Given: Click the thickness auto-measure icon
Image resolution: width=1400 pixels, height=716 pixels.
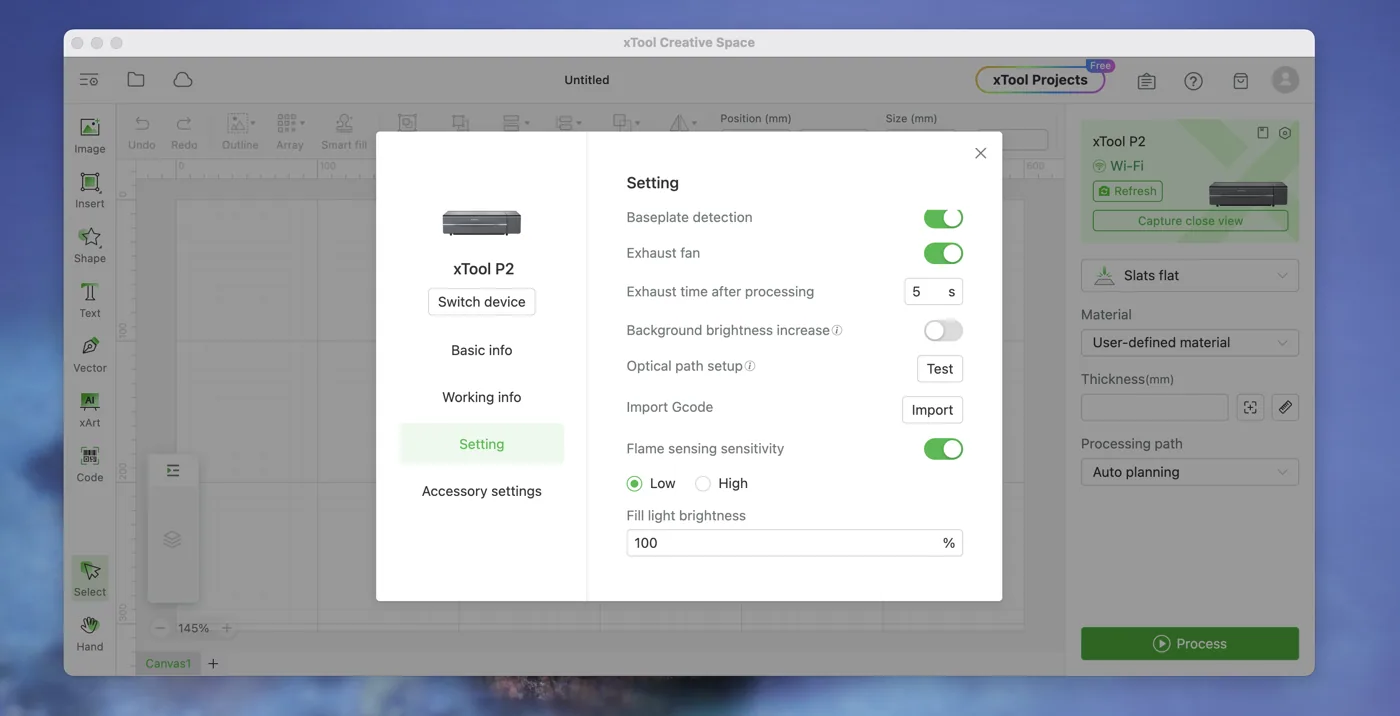Looking at the screenshot, I should 1250,407.
